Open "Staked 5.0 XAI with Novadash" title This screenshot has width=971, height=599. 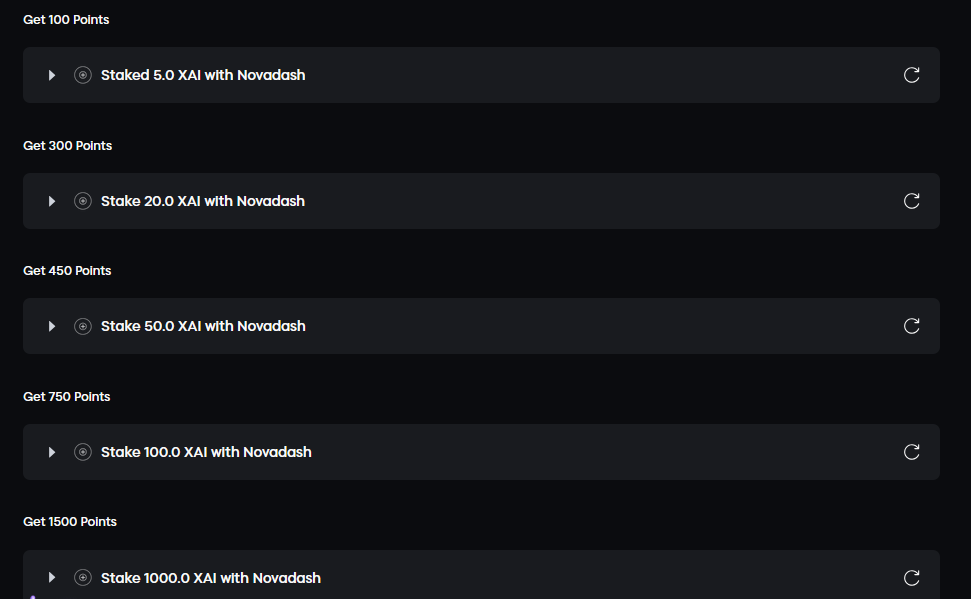point(203,75)
